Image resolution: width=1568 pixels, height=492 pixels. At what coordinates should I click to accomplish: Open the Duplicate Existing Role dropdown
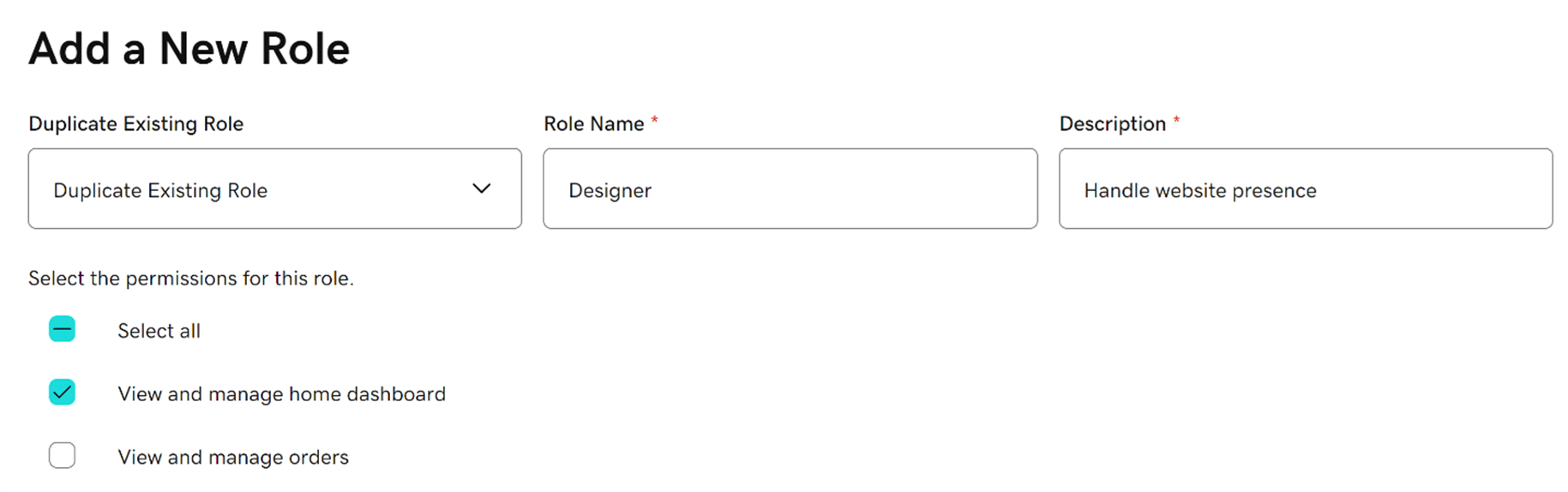(274, 189)
